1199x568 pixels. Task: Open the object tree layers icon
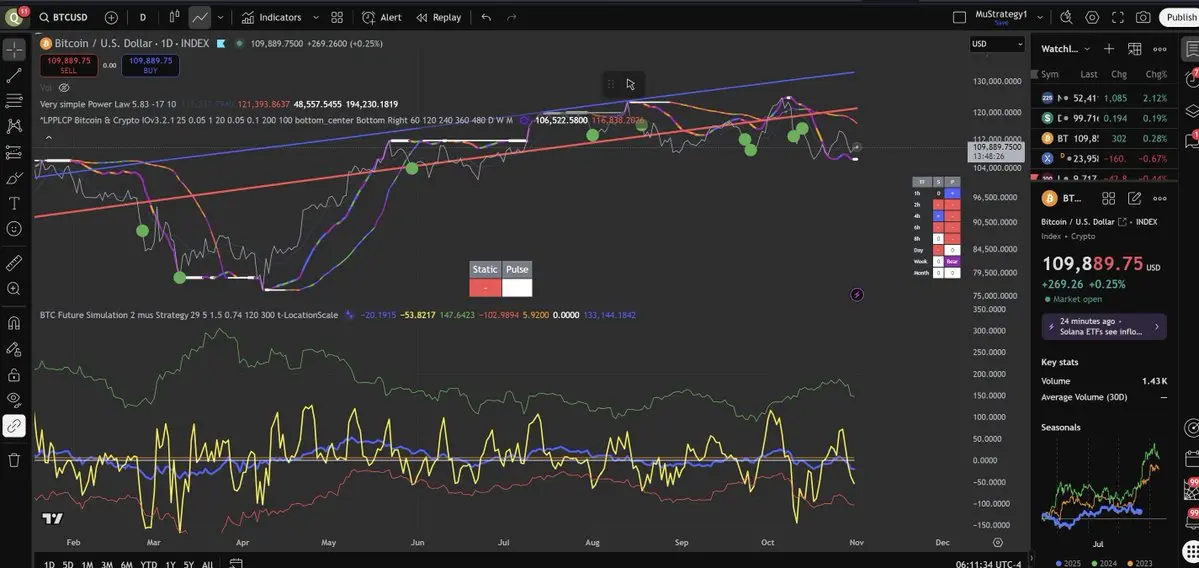[x=1191, y=110]
